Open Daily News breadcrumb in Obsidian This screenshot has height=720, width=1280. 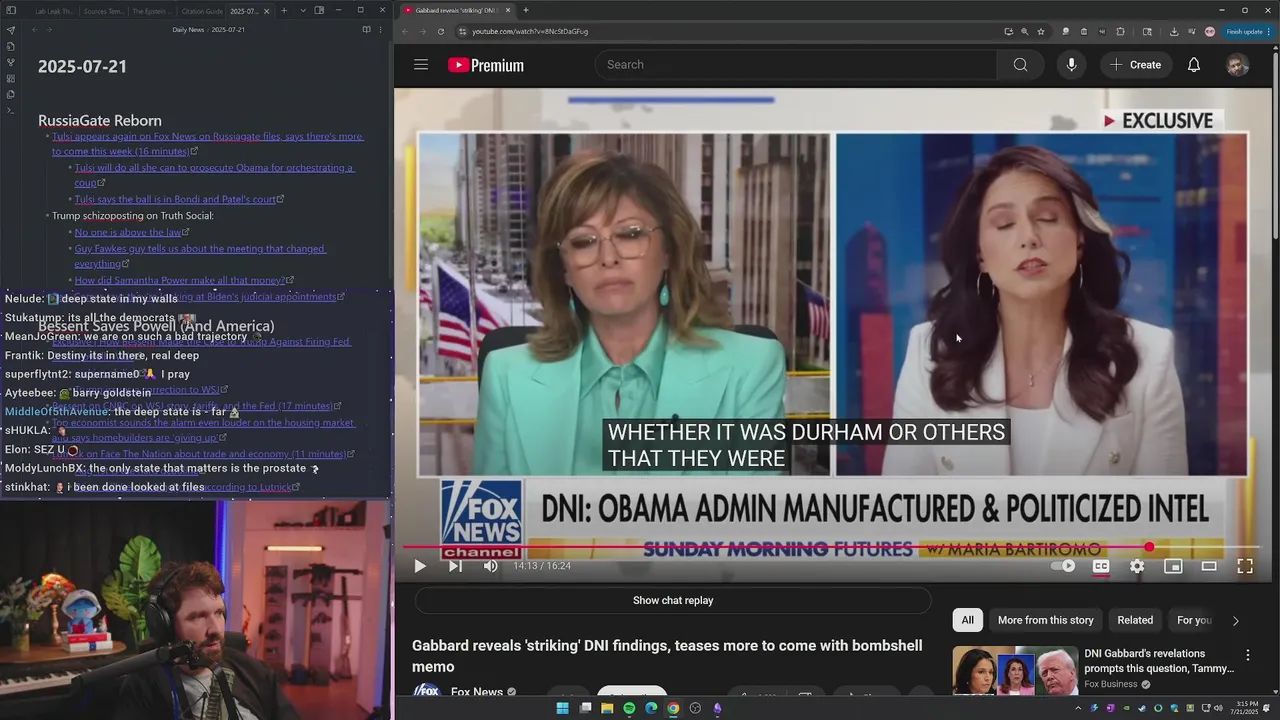pos(187,30)
